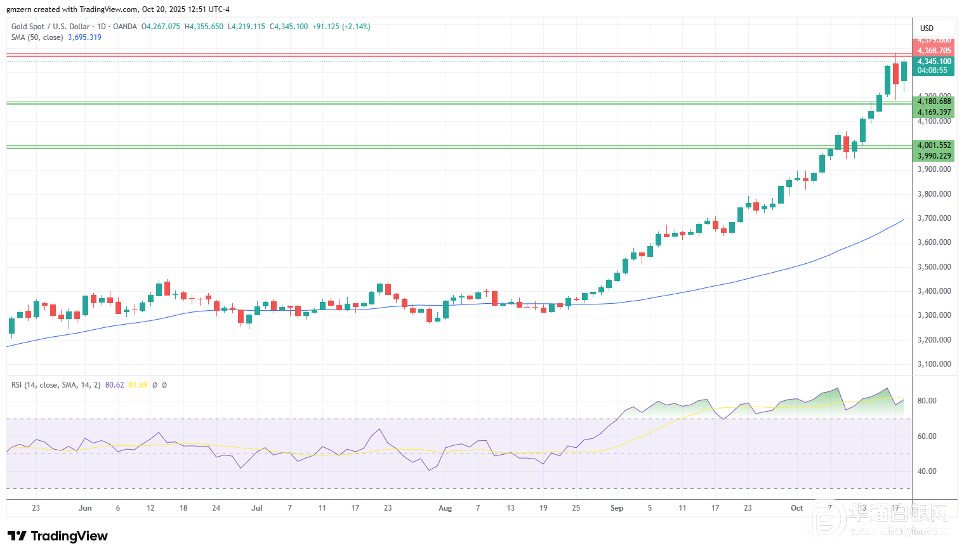The image size is (964, 556).
Task: Click the blue SMA value 3,695.319
Action: coord(85,36)
